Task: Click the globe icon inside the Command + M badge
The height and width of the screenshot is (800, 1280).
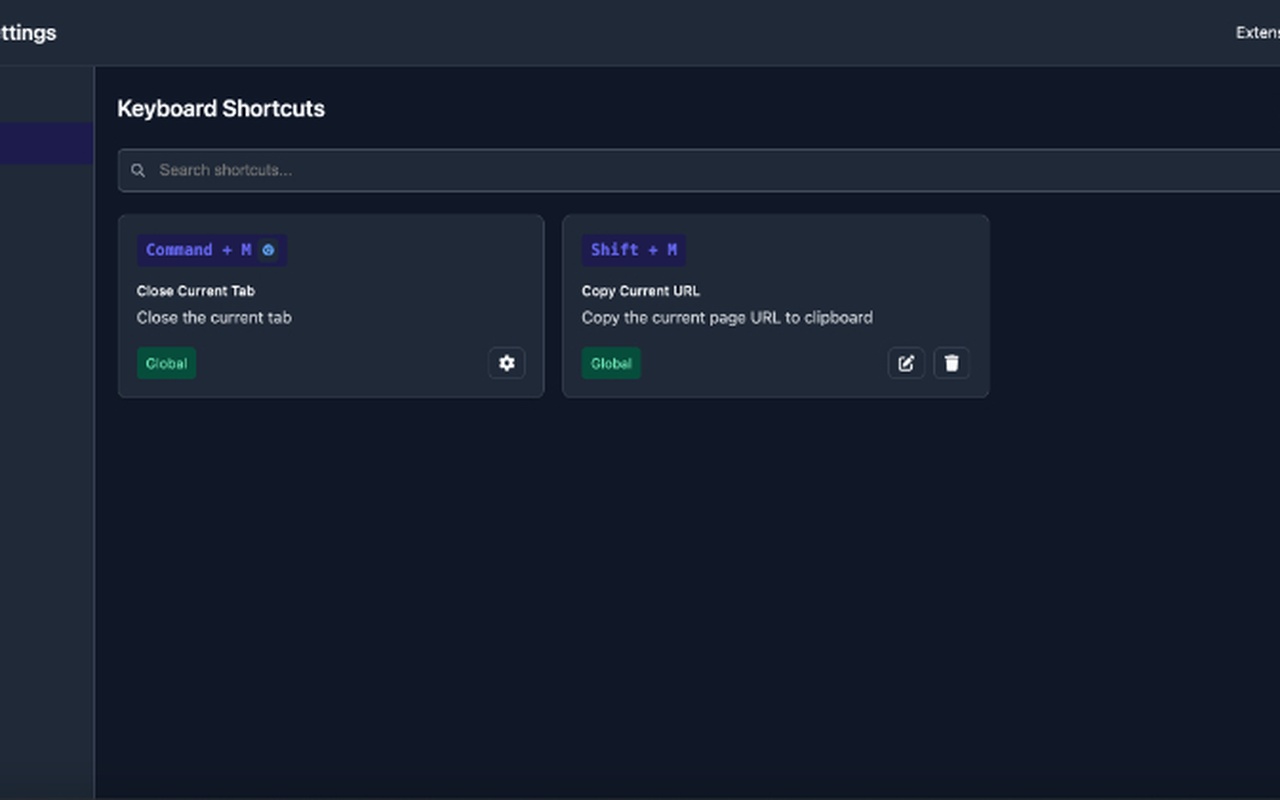Action: [x=267, y=250]
